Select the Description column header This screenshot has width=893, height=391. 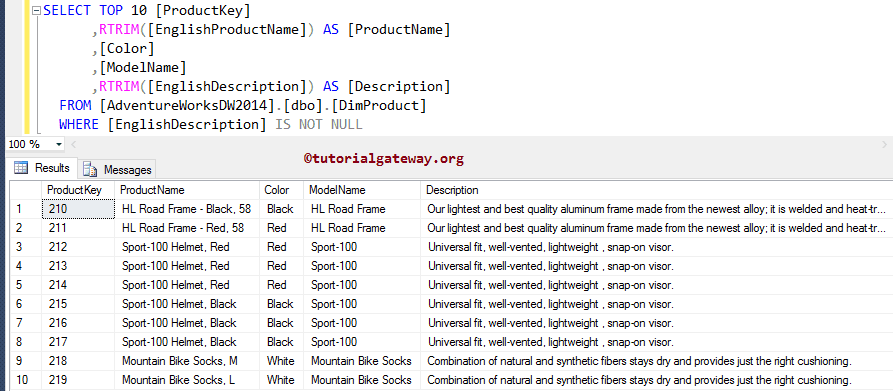click(656, 190)
